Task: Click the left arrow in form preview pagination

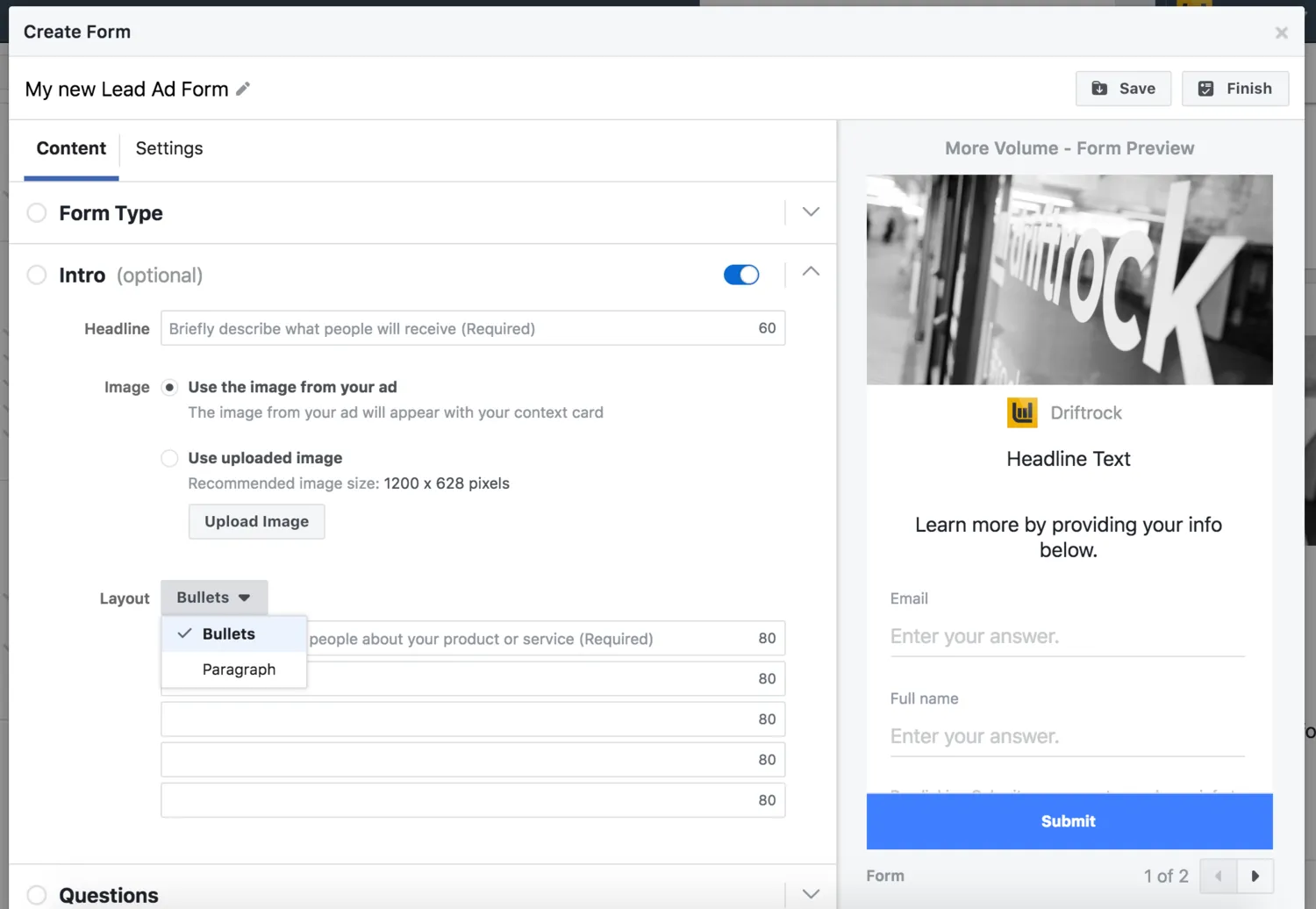Action: tap(1219, 876)
